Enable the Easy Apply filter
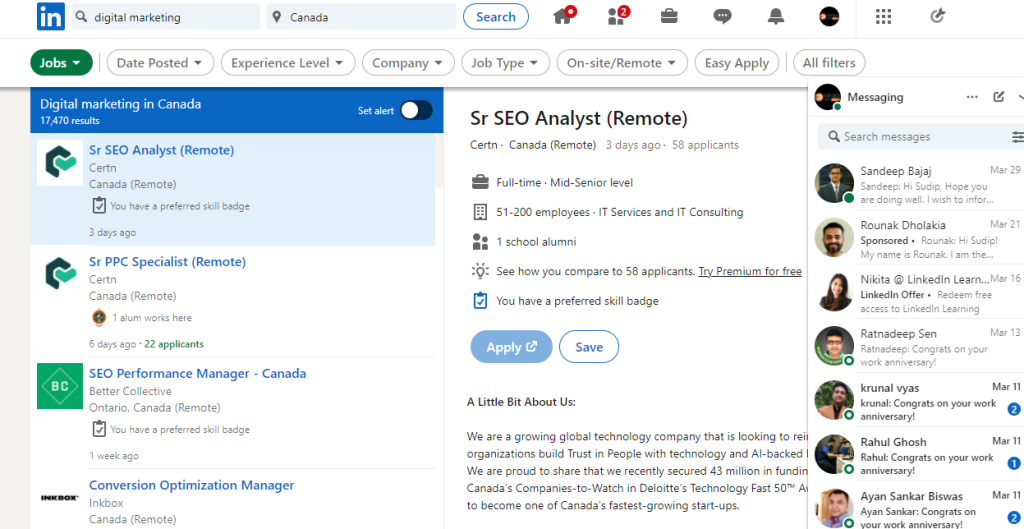Viewport: 1024px width, 529px height. tap(737, 63)
